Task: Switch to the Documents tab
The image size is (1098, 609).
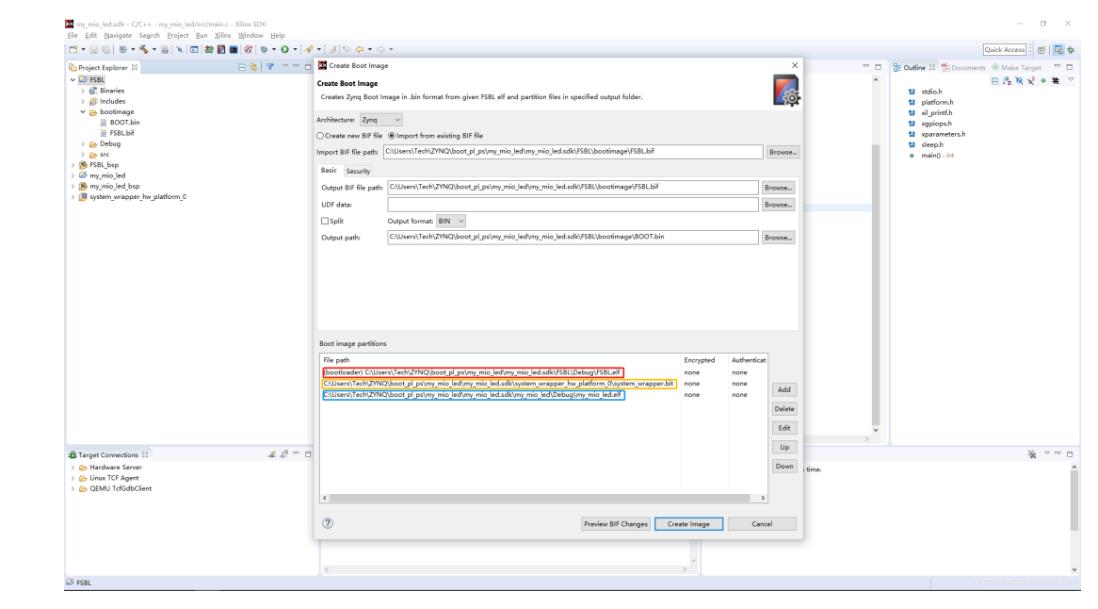Action: coord(963,68)
